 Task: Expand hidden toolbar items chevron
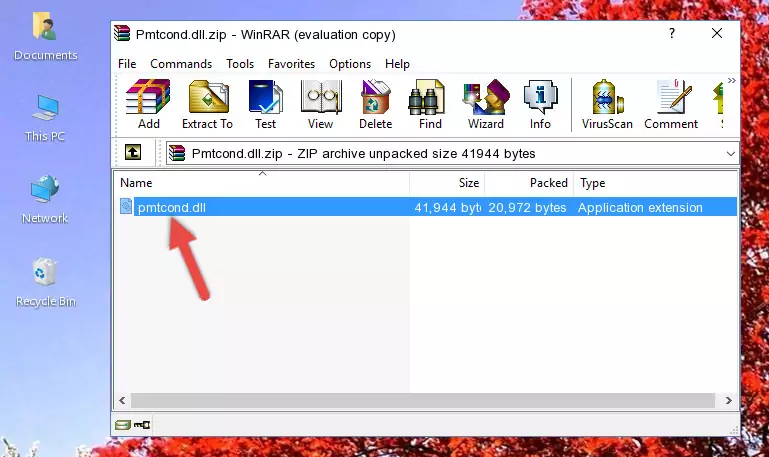(x=732, y=80)
